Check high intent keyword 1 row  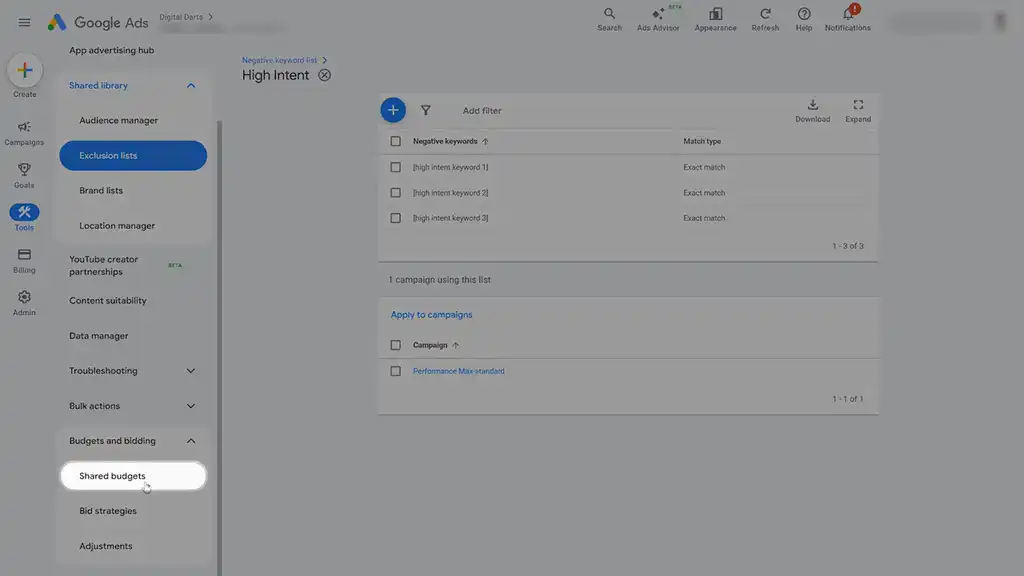pos(396,167)
